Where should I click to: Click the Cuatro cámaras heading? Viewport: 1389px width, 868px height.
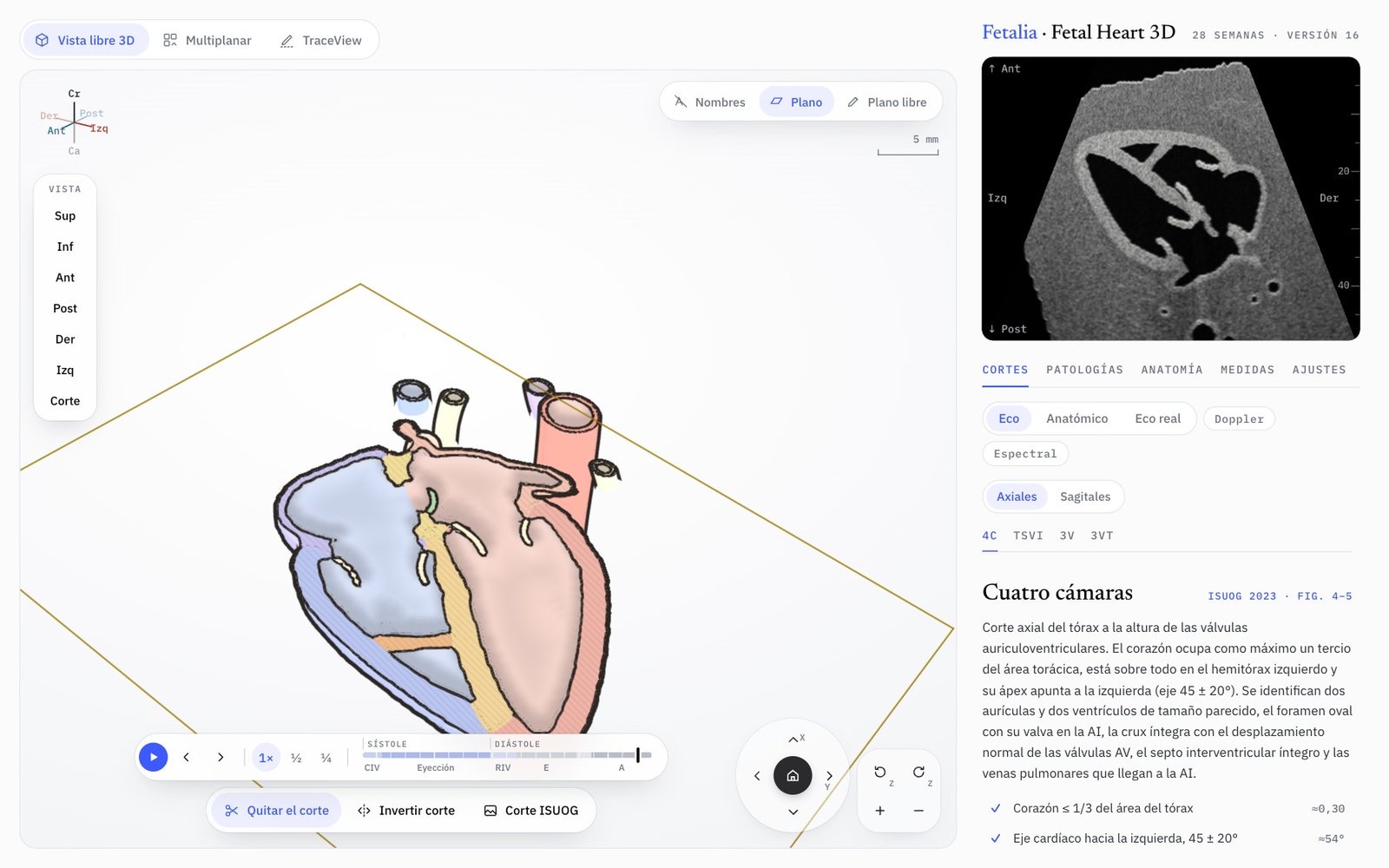(1057, 593)
